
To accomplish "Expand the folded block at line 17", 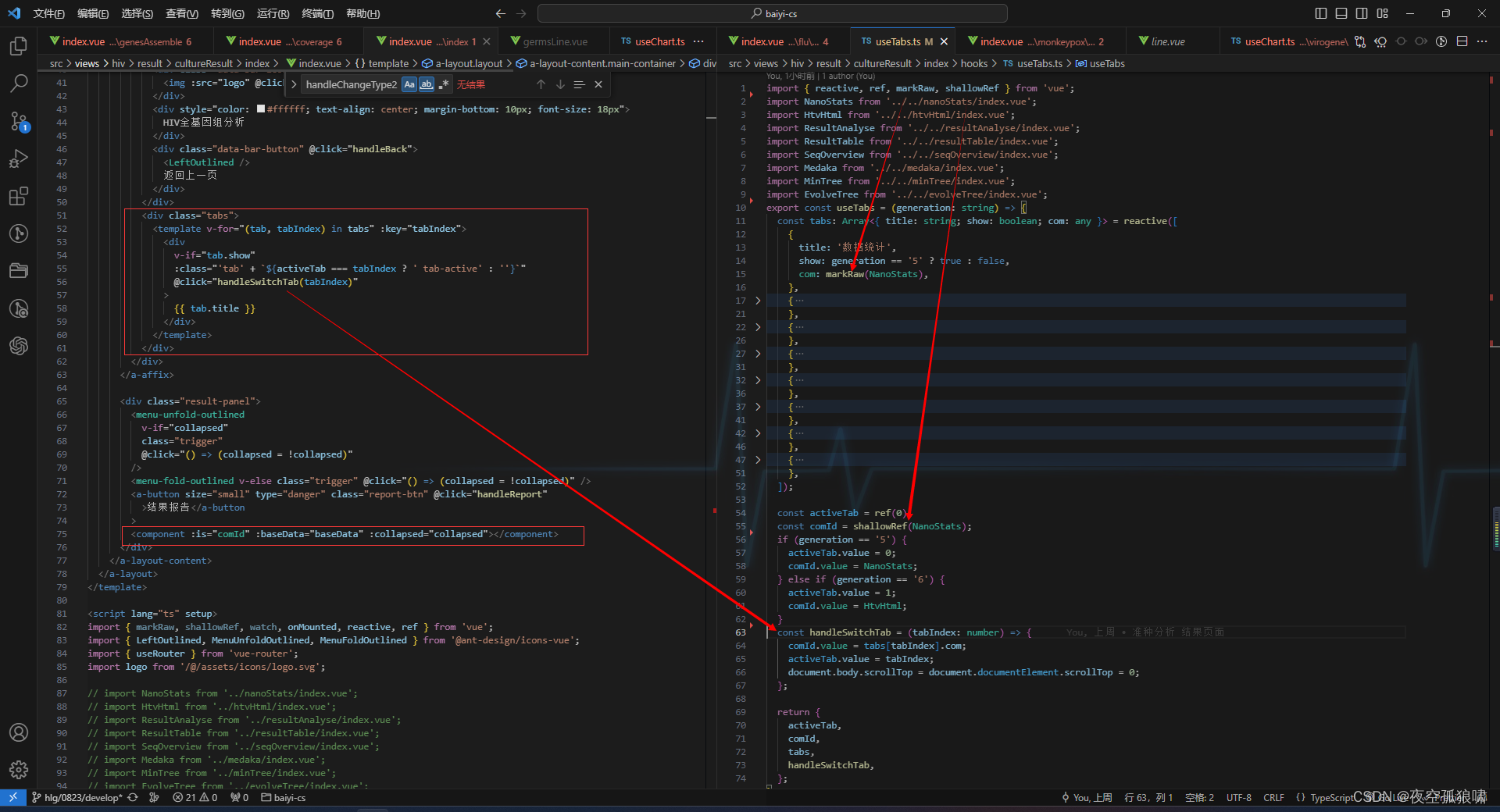I will click(x=758, y=301).
